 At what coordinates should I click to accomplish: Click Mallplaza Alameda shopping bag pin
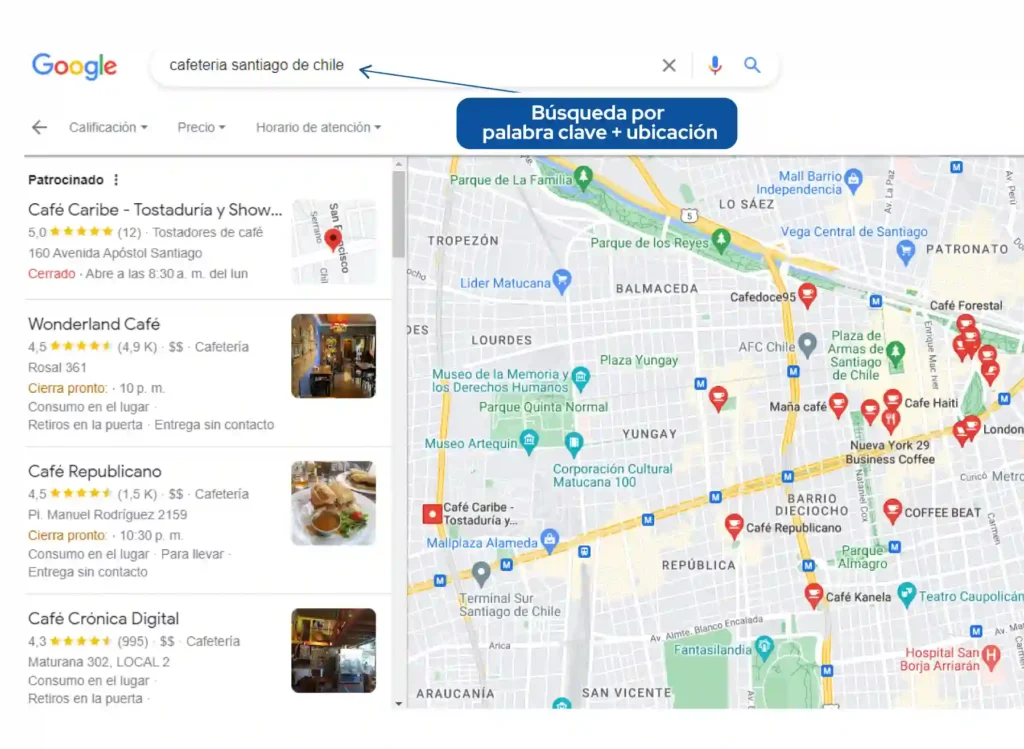coord(550,541)
